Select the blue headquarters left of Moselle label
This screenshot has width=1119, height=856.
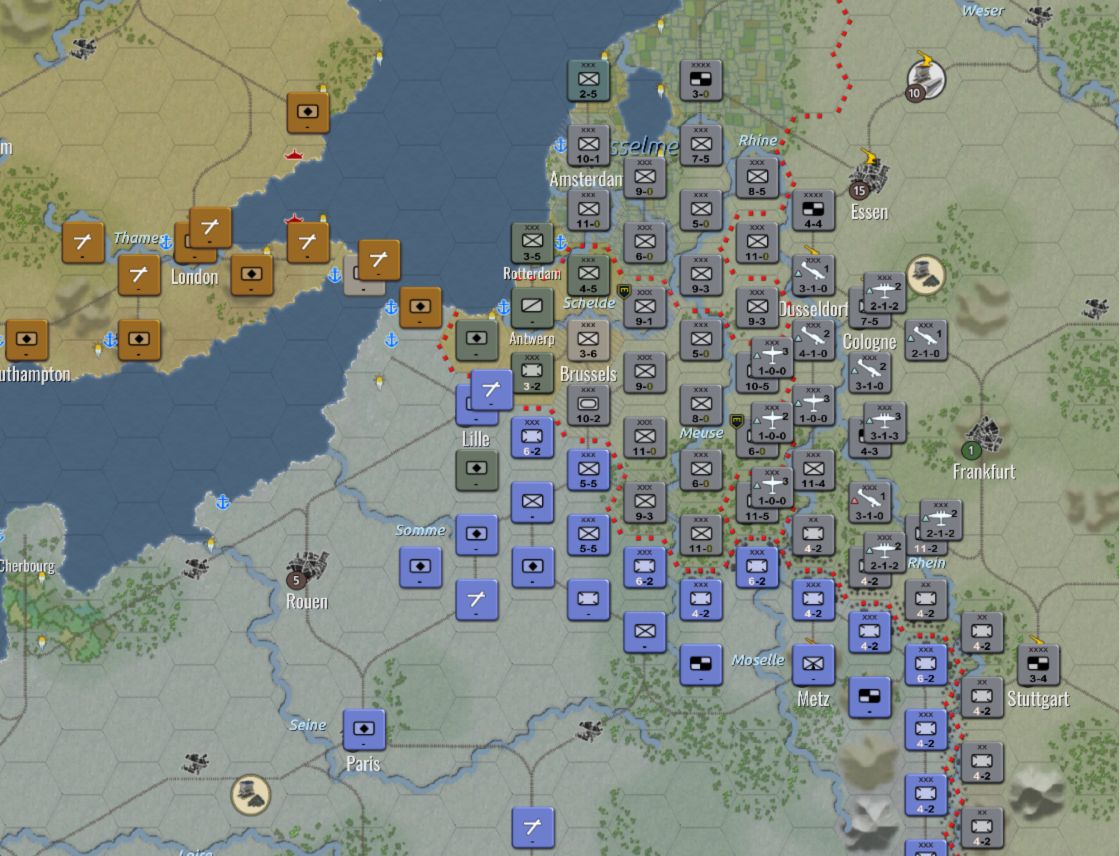tap(701, 665)
